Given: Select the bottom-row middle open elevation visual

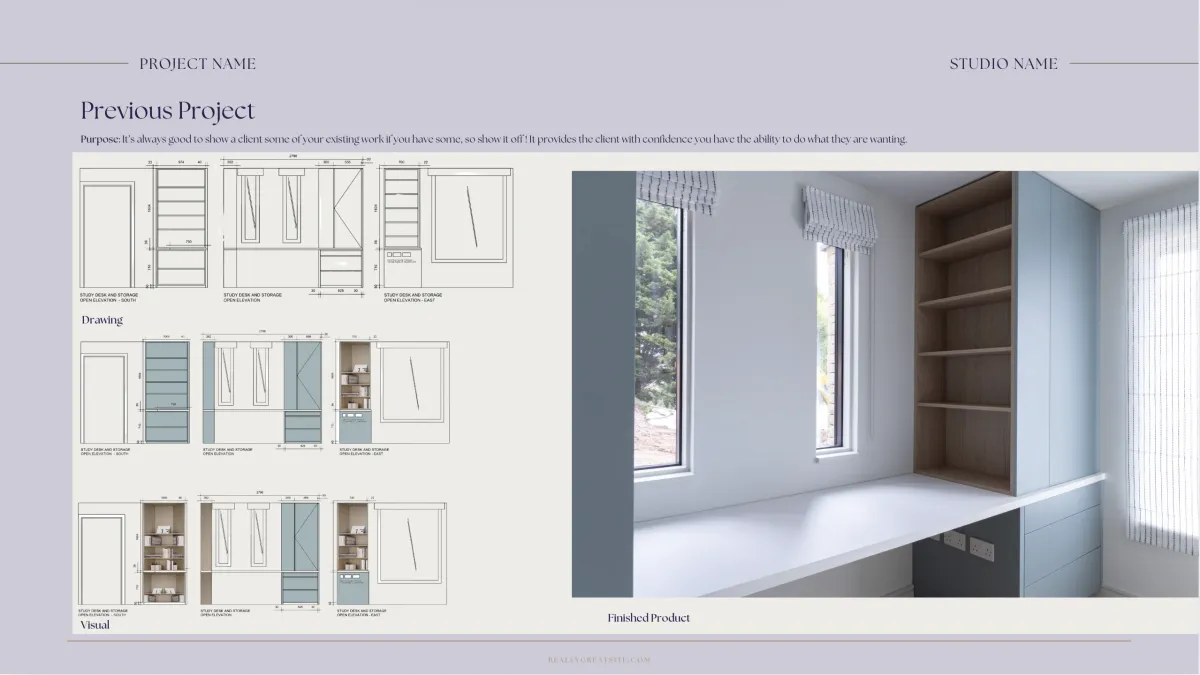Looking at the screenshot, I should [261, 551].
